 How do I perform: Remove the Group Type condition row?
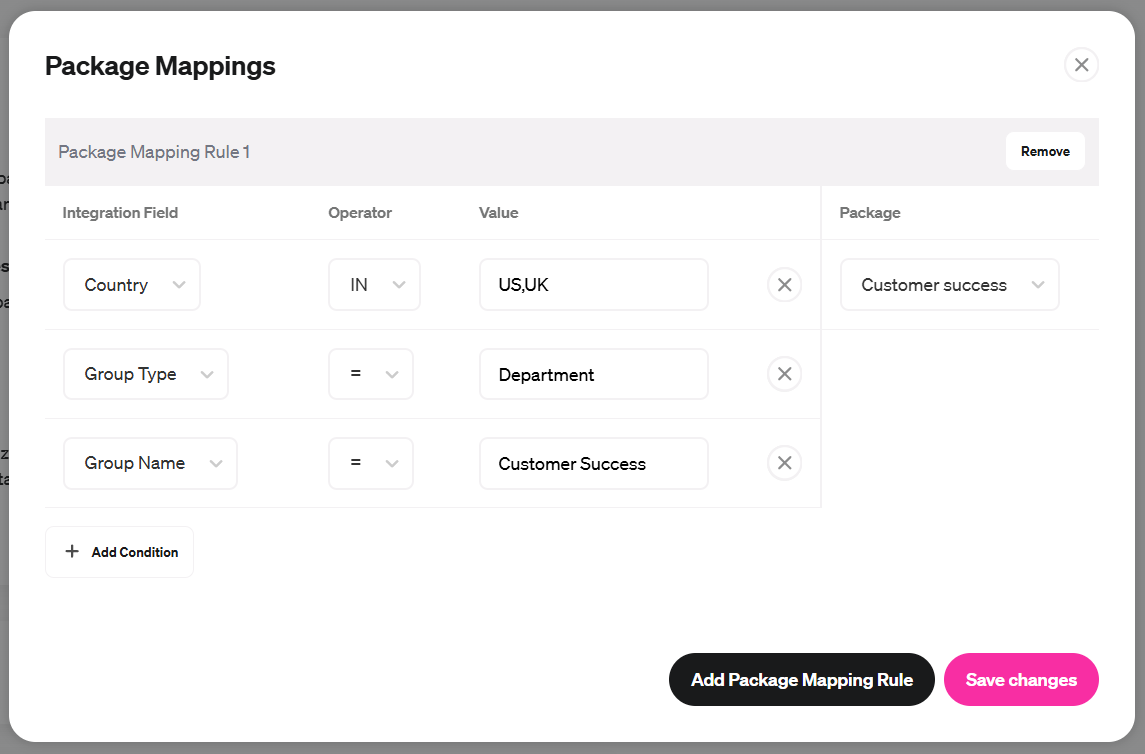tap(784, 373)
